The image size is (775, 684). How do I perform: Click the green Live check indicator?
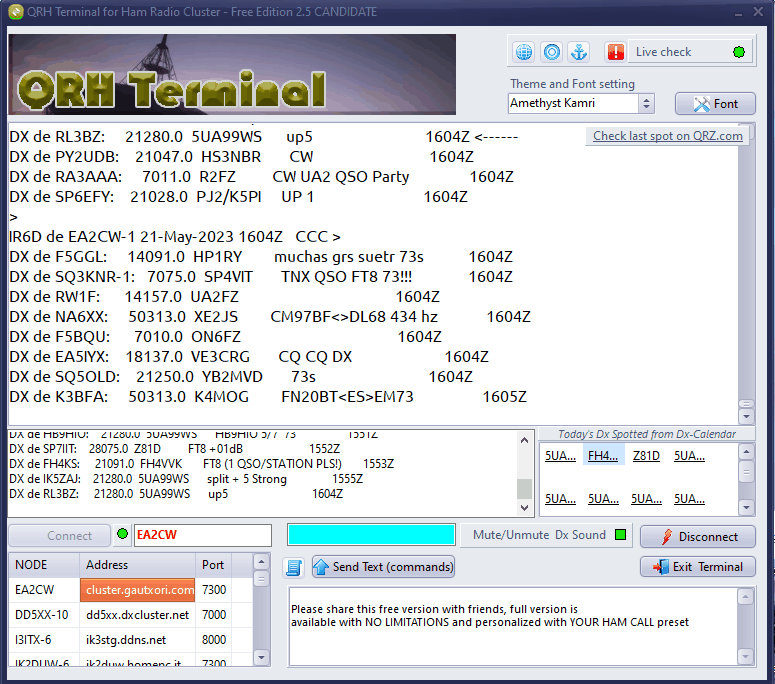pos(739,52)
